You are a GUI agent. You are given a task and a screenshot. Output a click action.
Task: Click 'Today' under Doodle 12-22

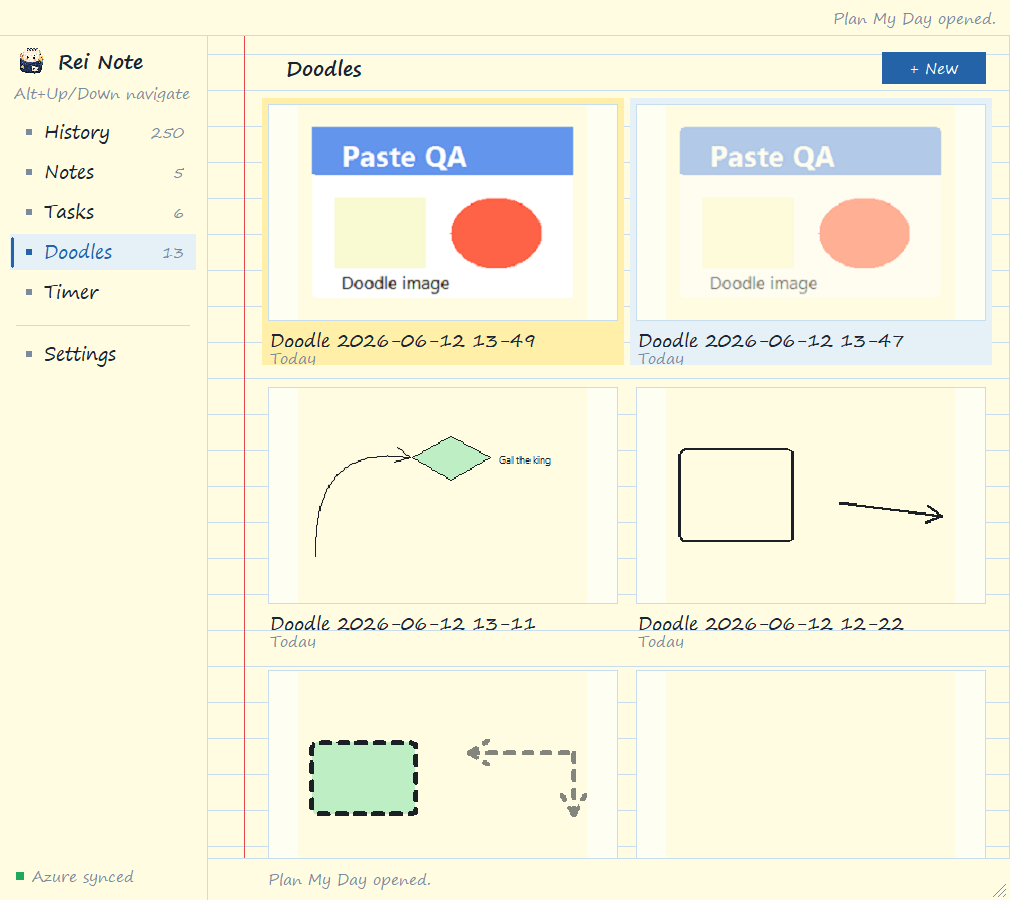(661, 642)
